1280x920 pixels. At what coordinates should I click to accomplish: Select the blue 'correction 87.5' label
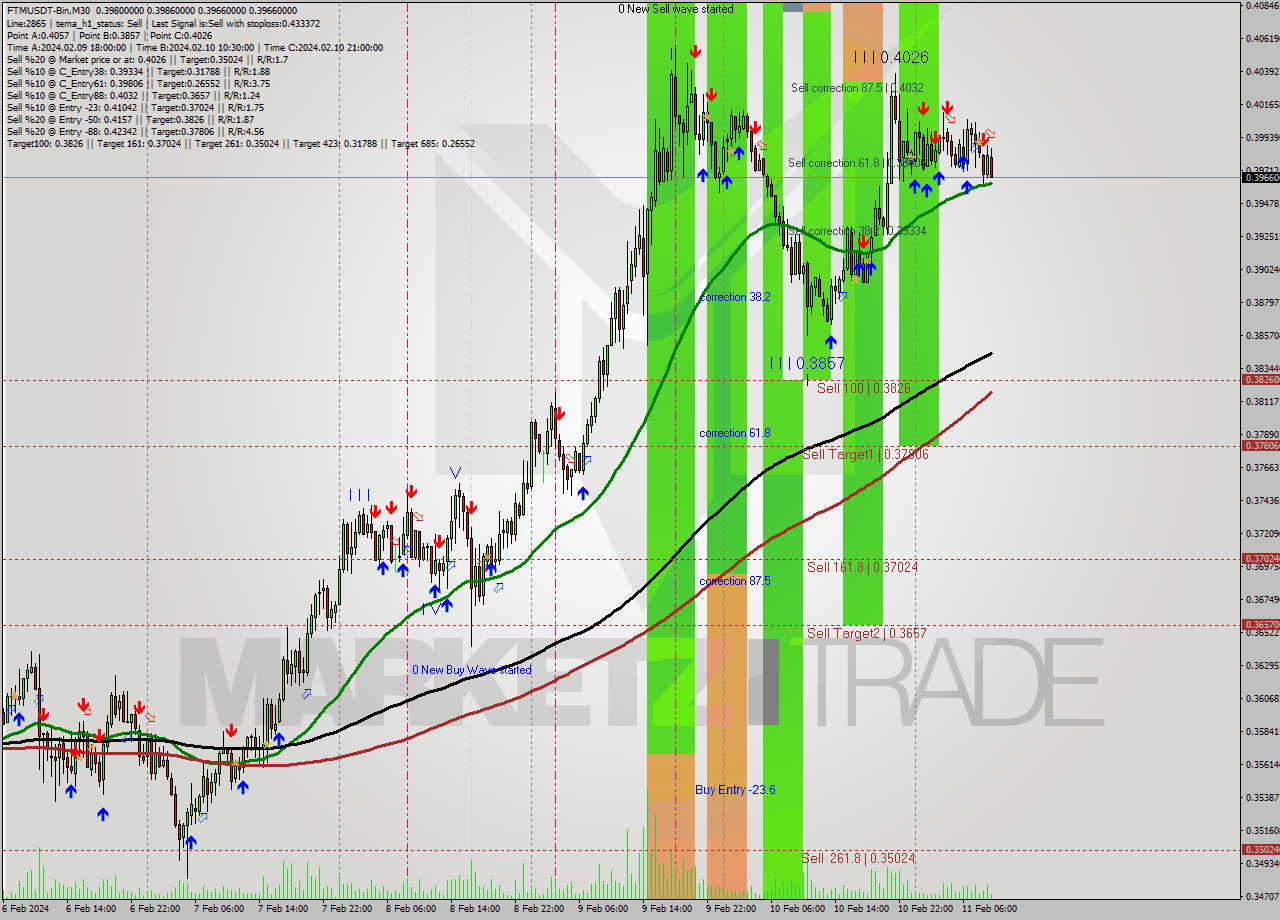coord(735,581)
